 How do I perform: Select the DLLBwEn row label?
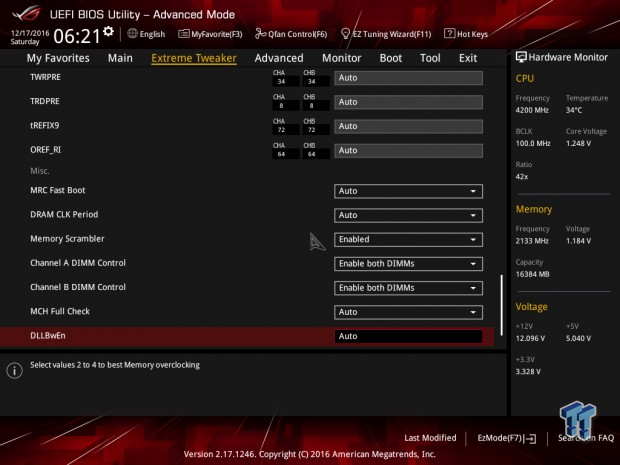point(48,336)
